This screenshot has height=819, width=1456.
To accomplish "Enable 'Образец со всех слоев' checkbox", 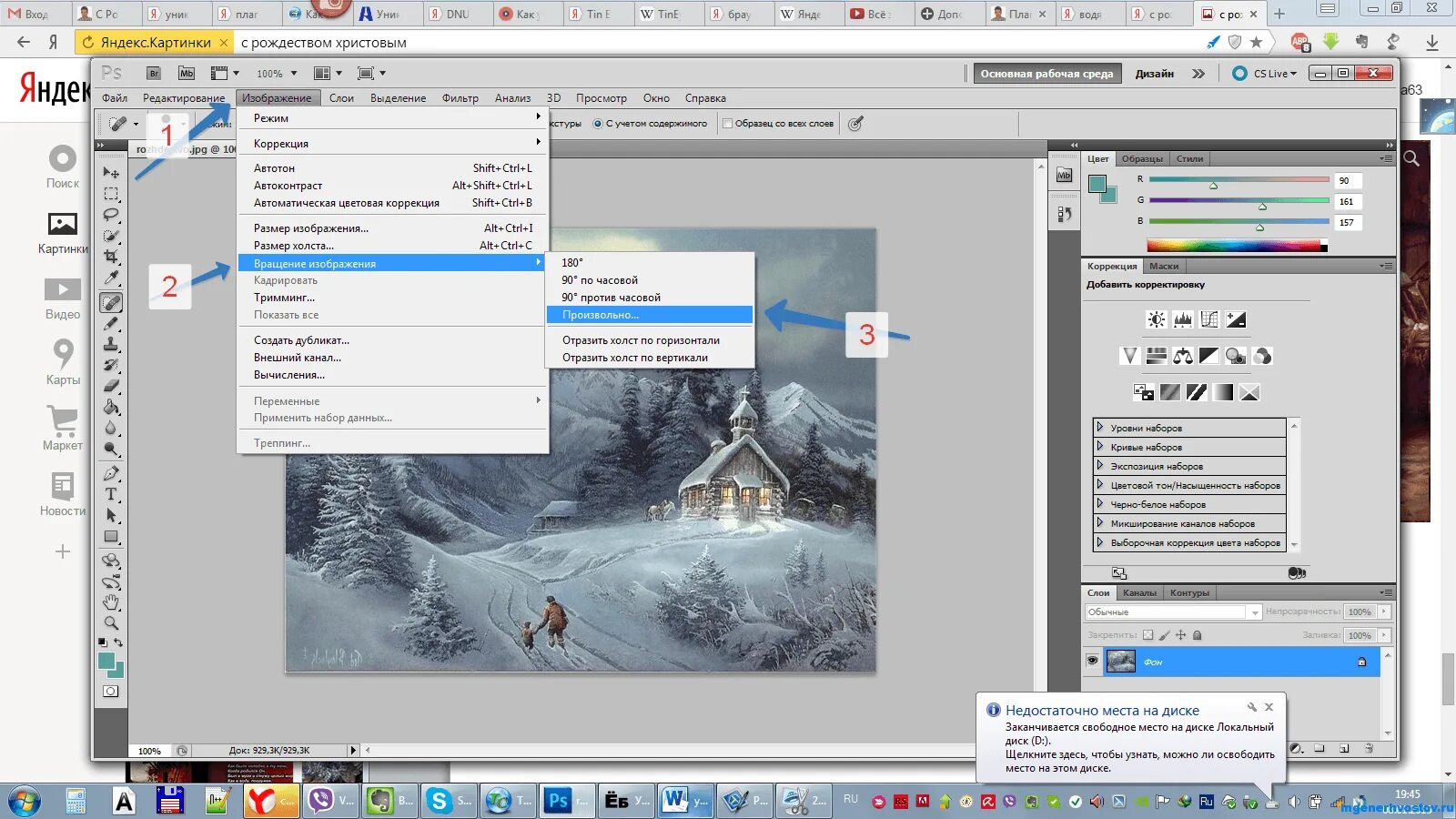I will tap(728, 124).
